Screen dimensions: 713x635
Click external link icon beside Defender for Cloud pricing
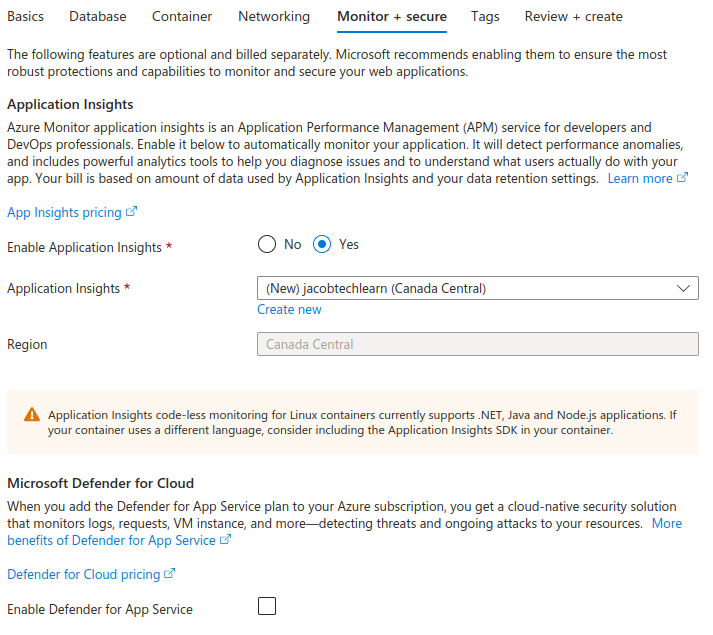pyautogui.click(x=170, y=575)
